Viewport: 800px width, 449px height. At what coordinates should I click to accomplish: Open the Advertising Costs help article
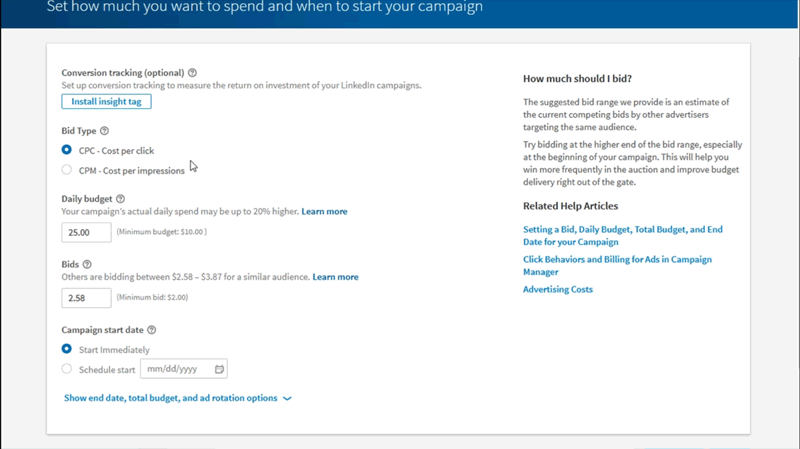coord(557,290)
